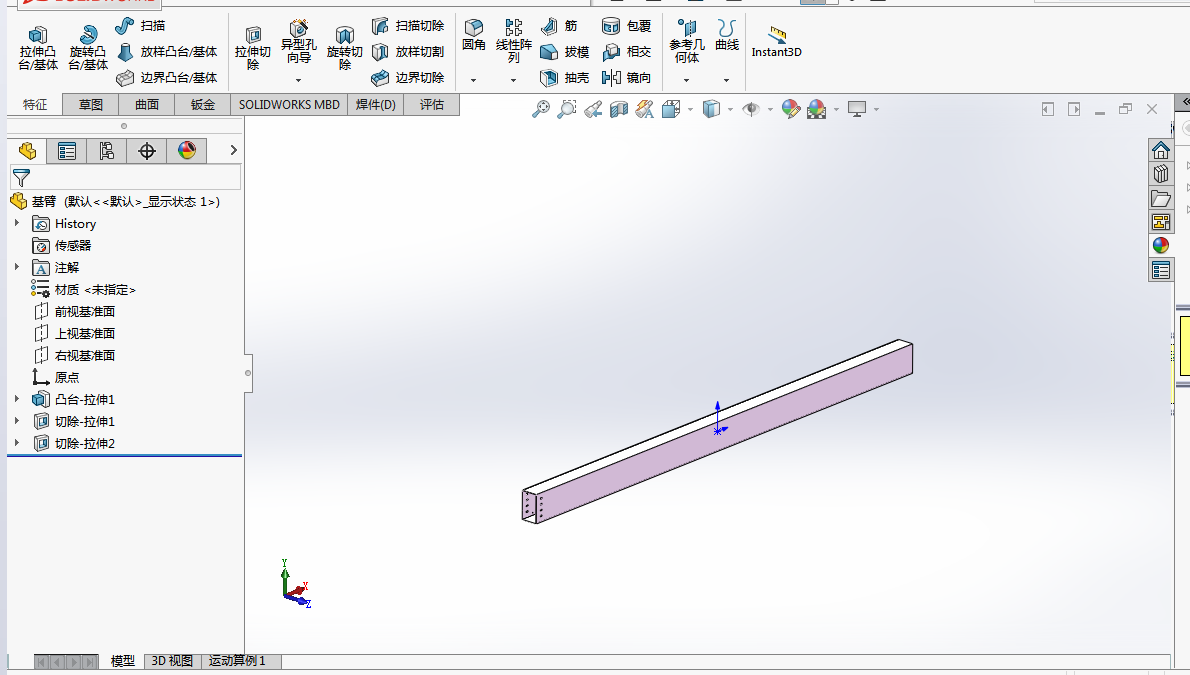
Task: Click Zoom to Fit in view toolbar
Action: 540,109
